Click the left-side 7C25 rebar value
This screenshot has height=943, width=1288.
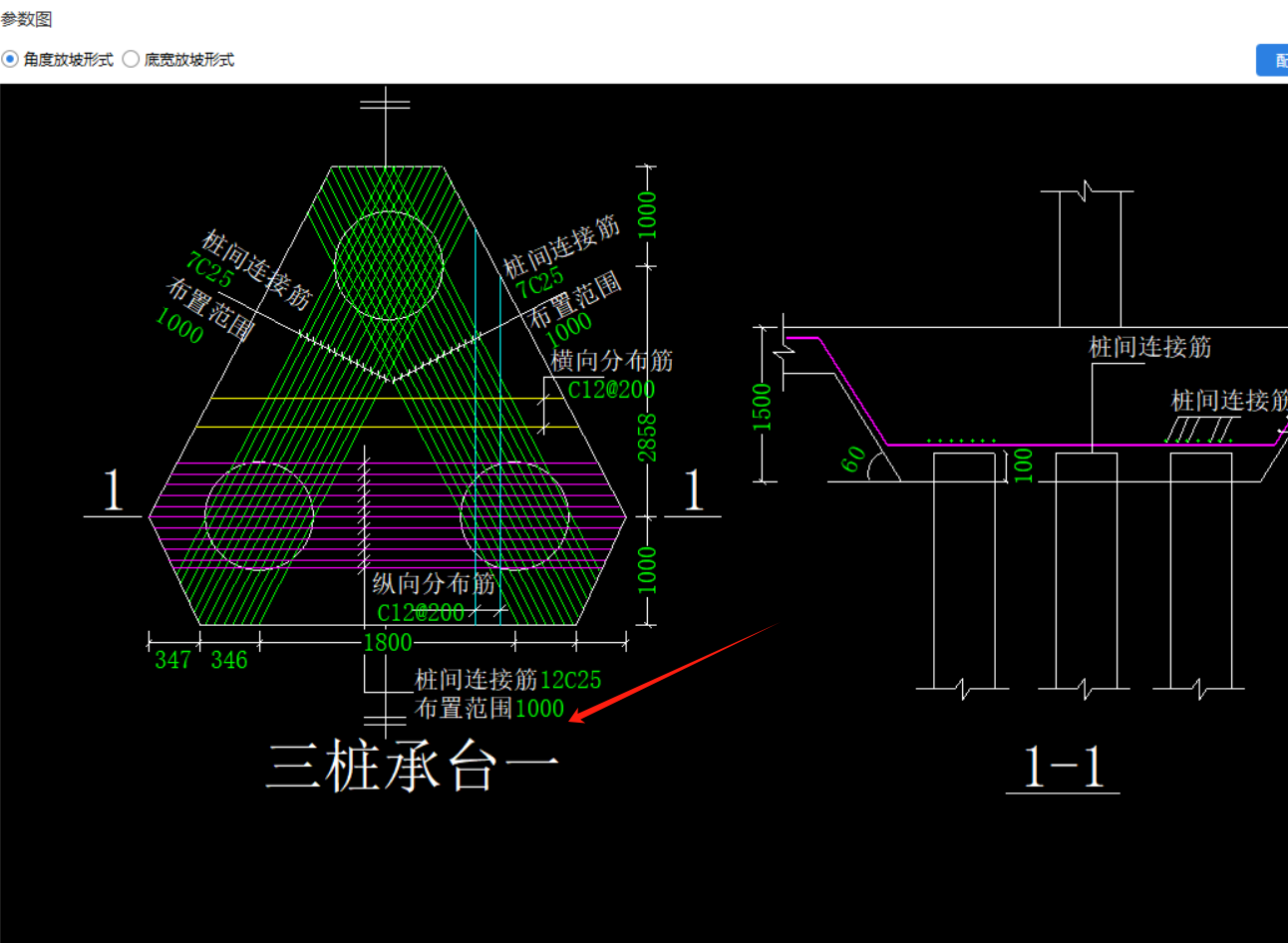pyautogui.click(x=209, y=270)
